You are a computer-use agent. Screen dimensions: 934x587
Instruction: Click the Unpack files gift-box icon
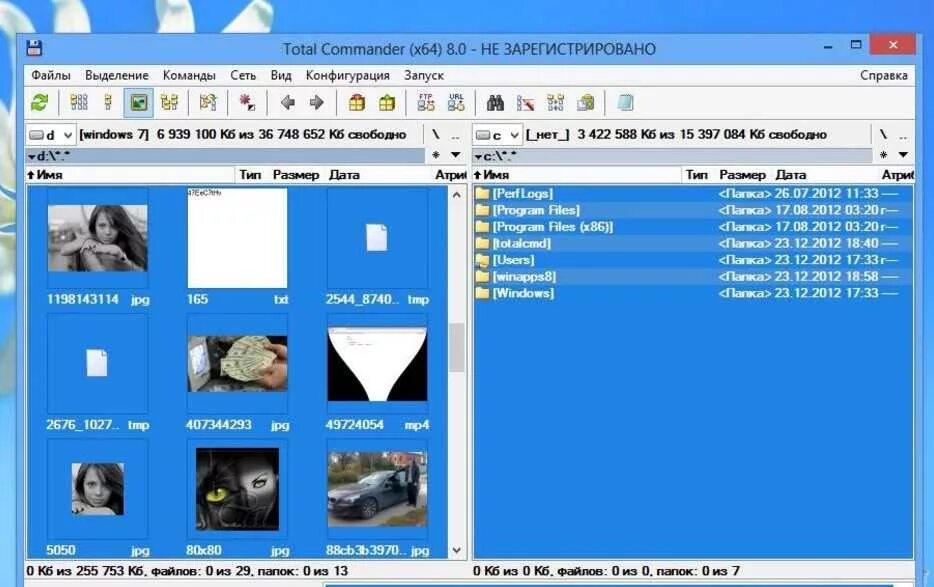[x=387, y=103]
